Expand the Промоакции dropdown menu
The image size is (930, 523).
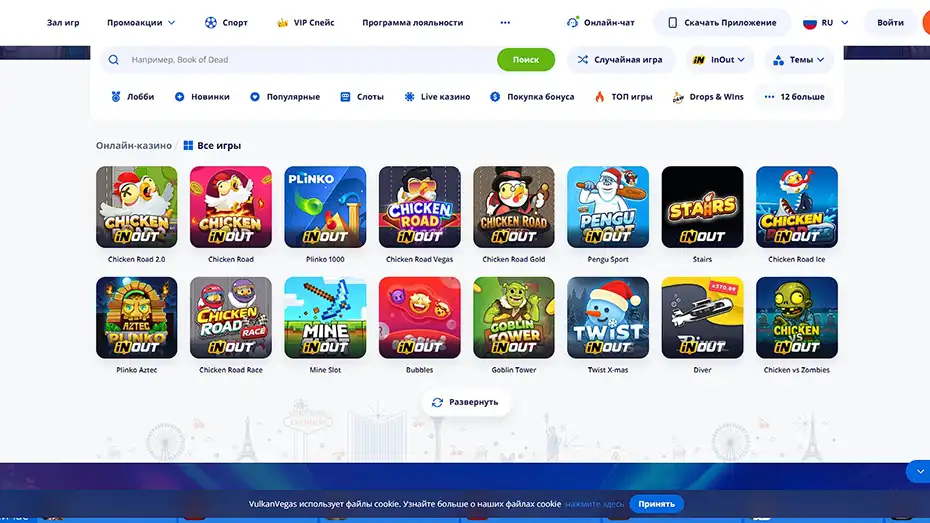pos(141,23)
